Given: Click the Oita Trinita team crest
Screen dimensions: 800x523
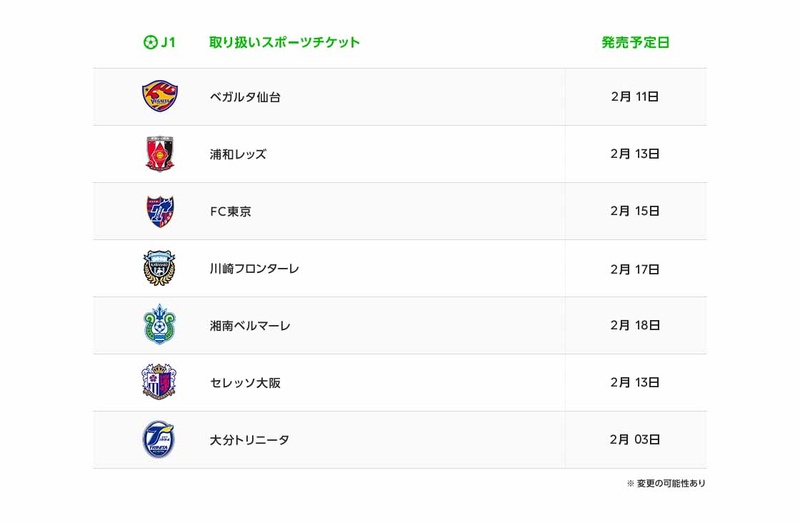Looking at the screenshot, I should coord(159,440).
